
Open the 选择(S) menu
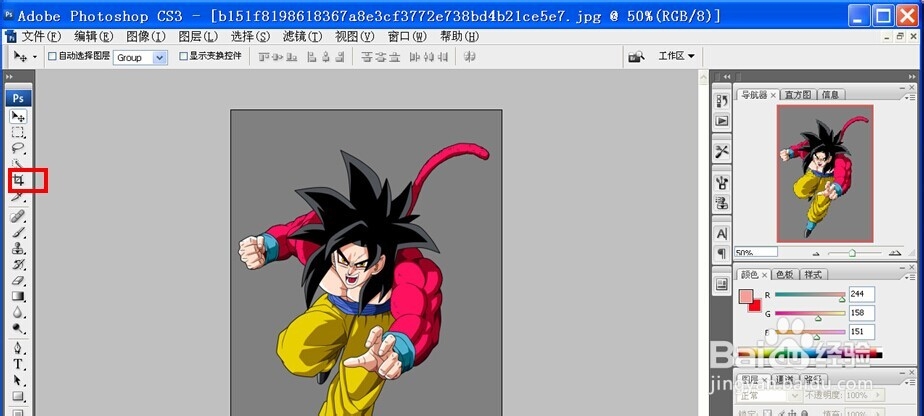point(250,37)
